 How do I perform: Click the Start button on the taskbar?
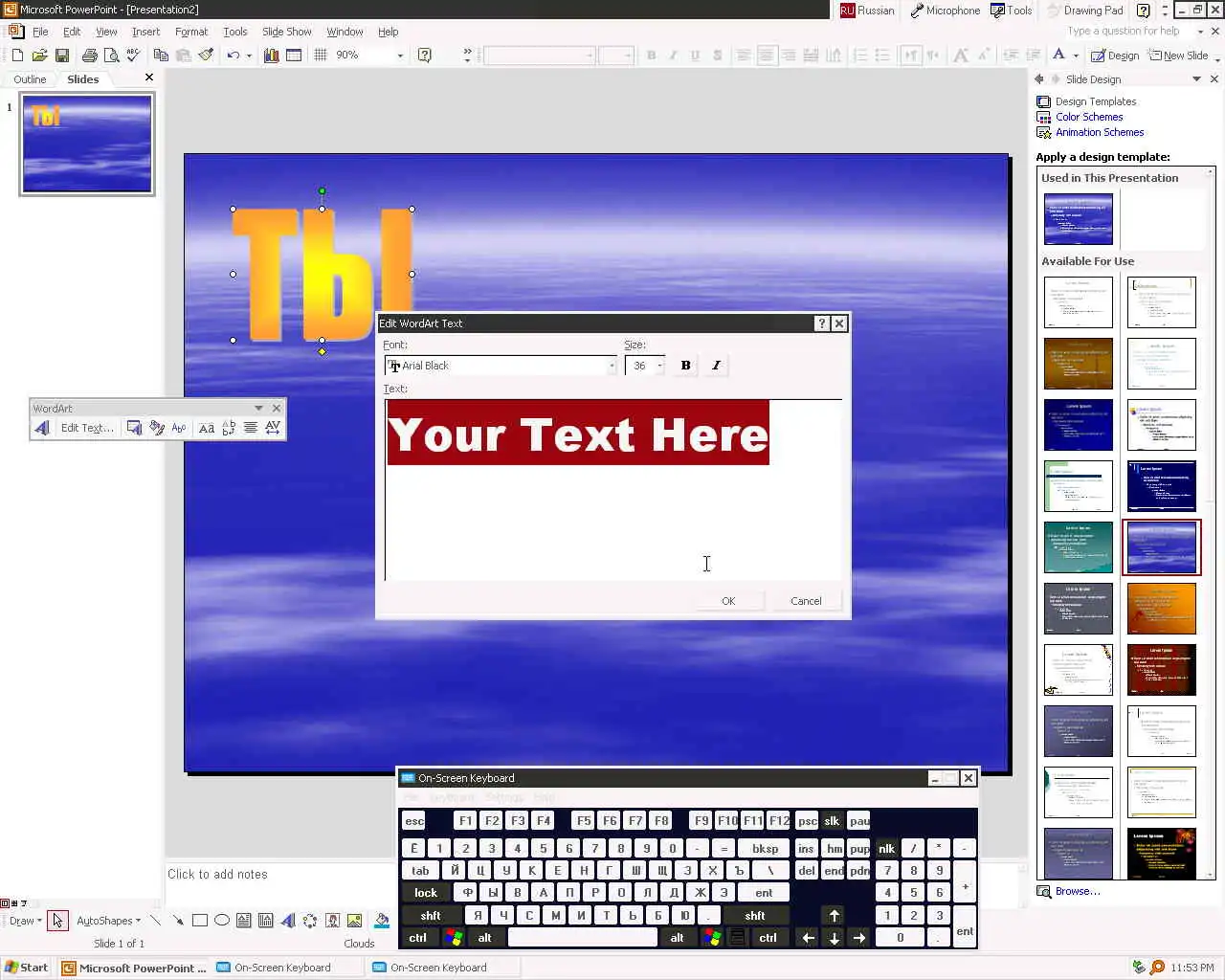point(27,968)
